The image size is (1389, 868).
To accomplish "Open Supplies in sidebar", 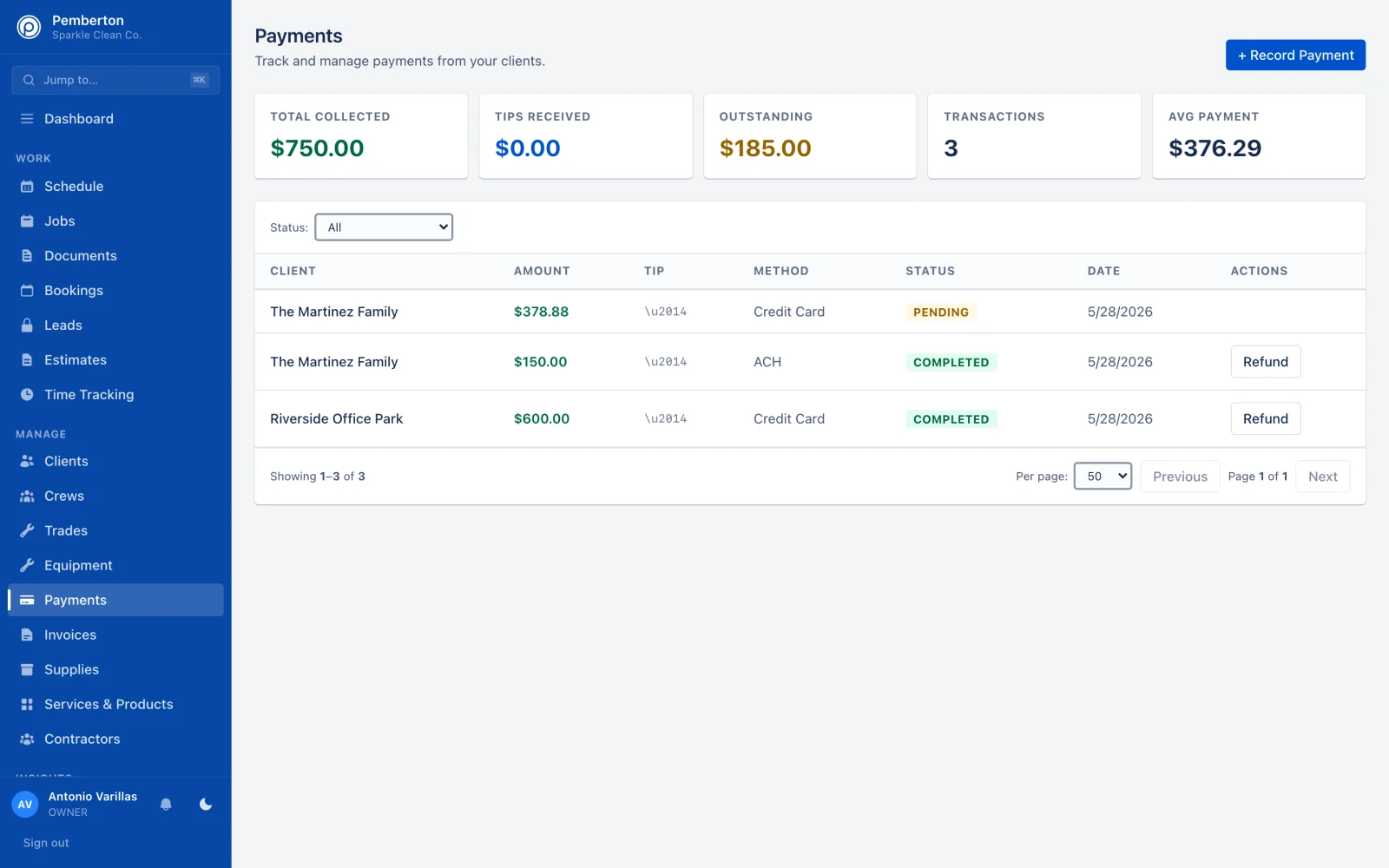I will point(115,670).
